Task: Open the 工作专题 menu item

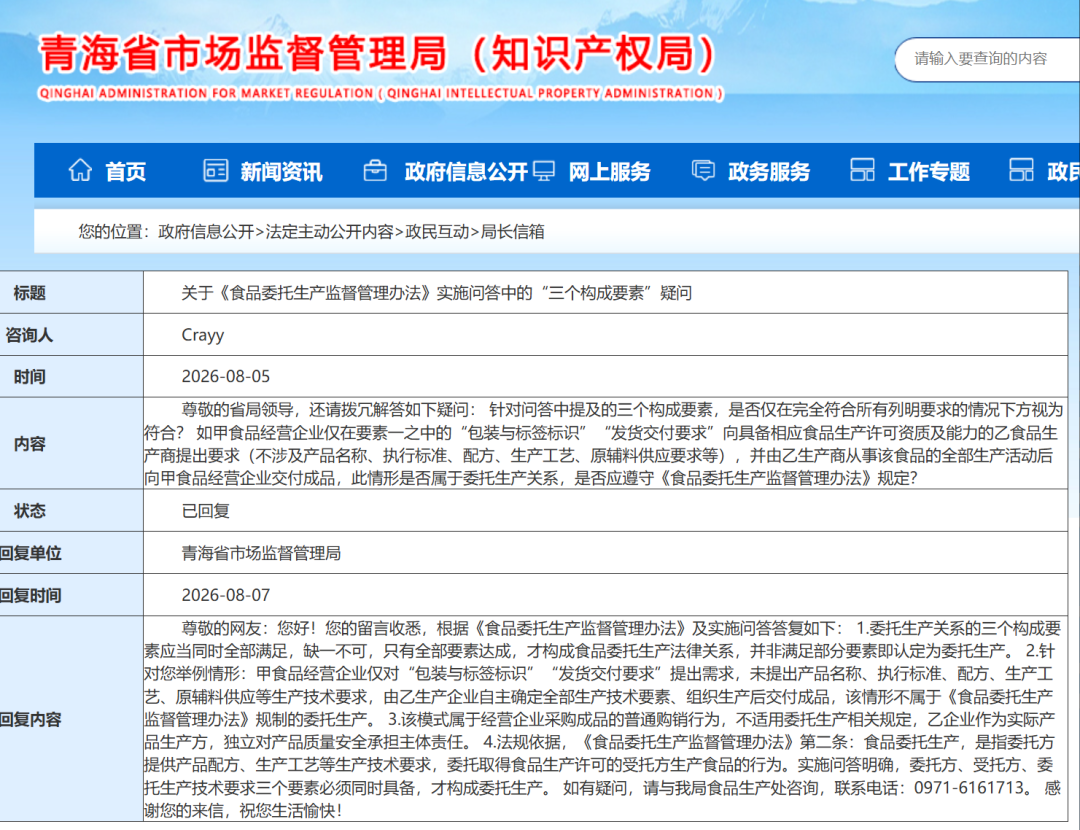Action: (928, 172)
